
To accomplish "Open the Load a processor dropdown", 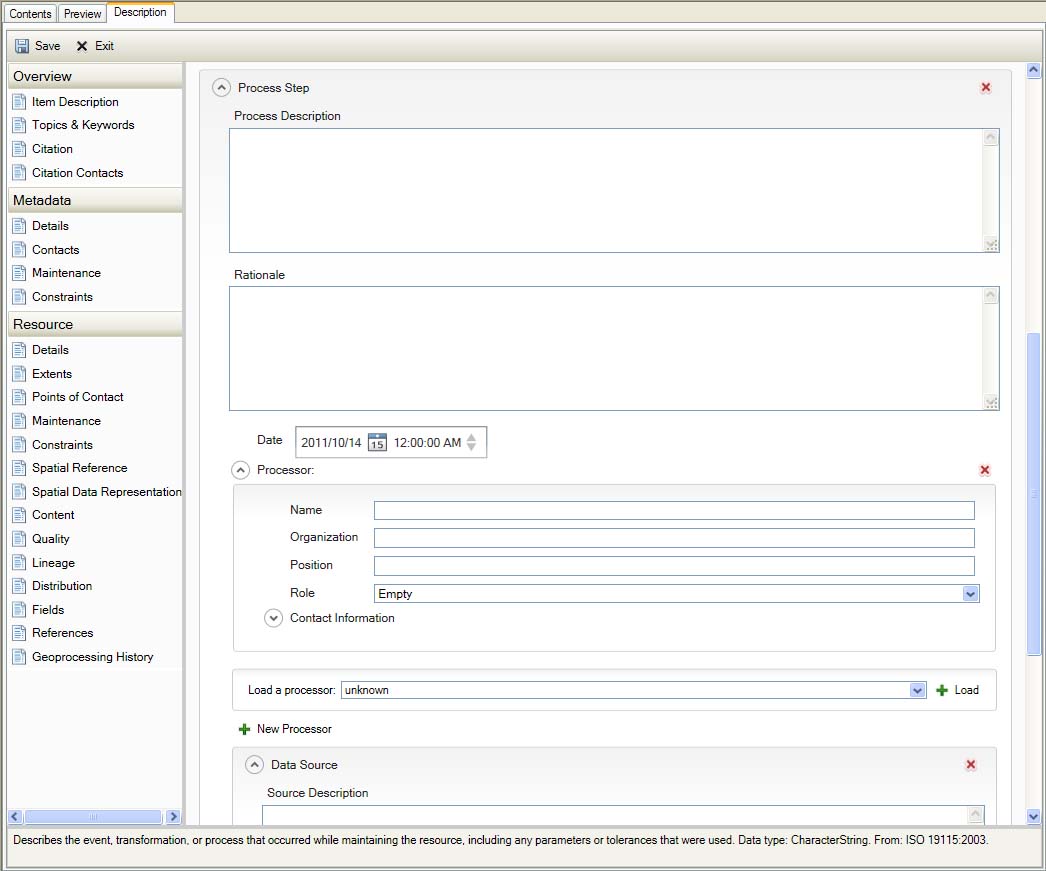I will (918, 690).
